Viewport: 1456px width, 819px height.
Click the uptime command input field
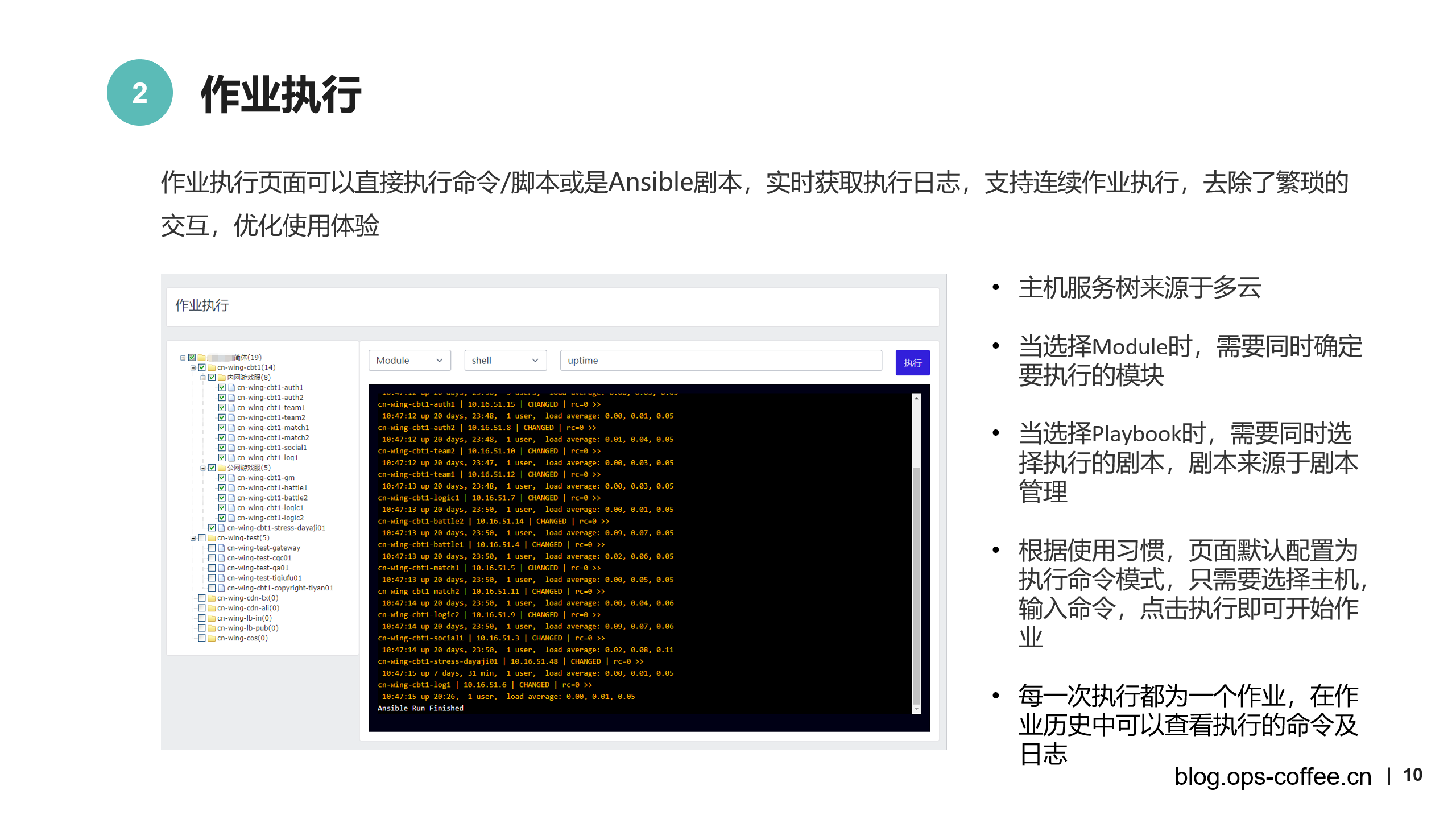[721, 361]
